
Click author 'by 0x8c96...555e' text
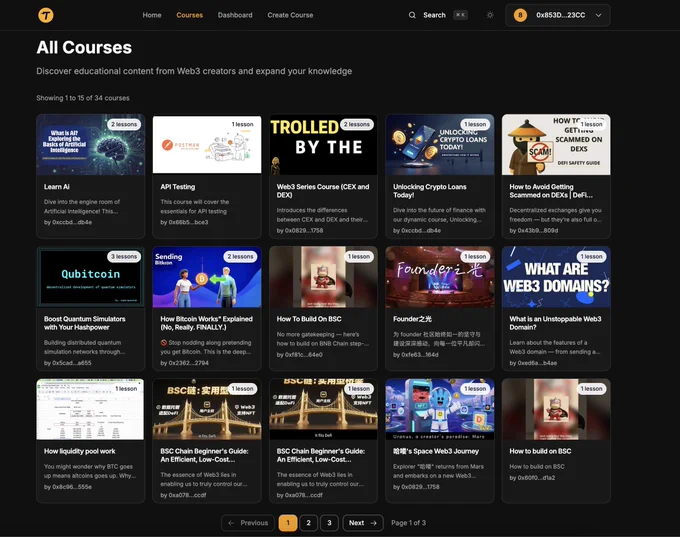[x=68, y=487]
